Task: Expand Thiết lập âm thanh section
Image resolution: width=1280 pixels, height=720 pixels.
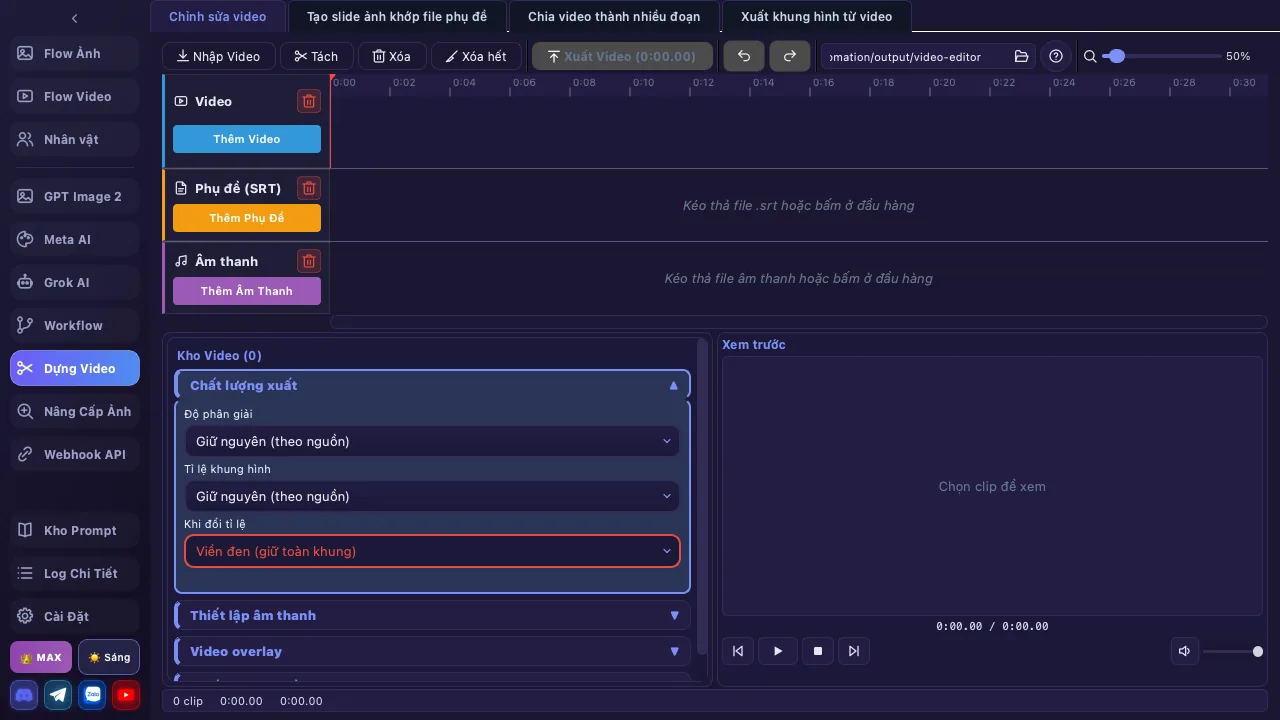Action: pyautogui.click(x=432, y=615)
